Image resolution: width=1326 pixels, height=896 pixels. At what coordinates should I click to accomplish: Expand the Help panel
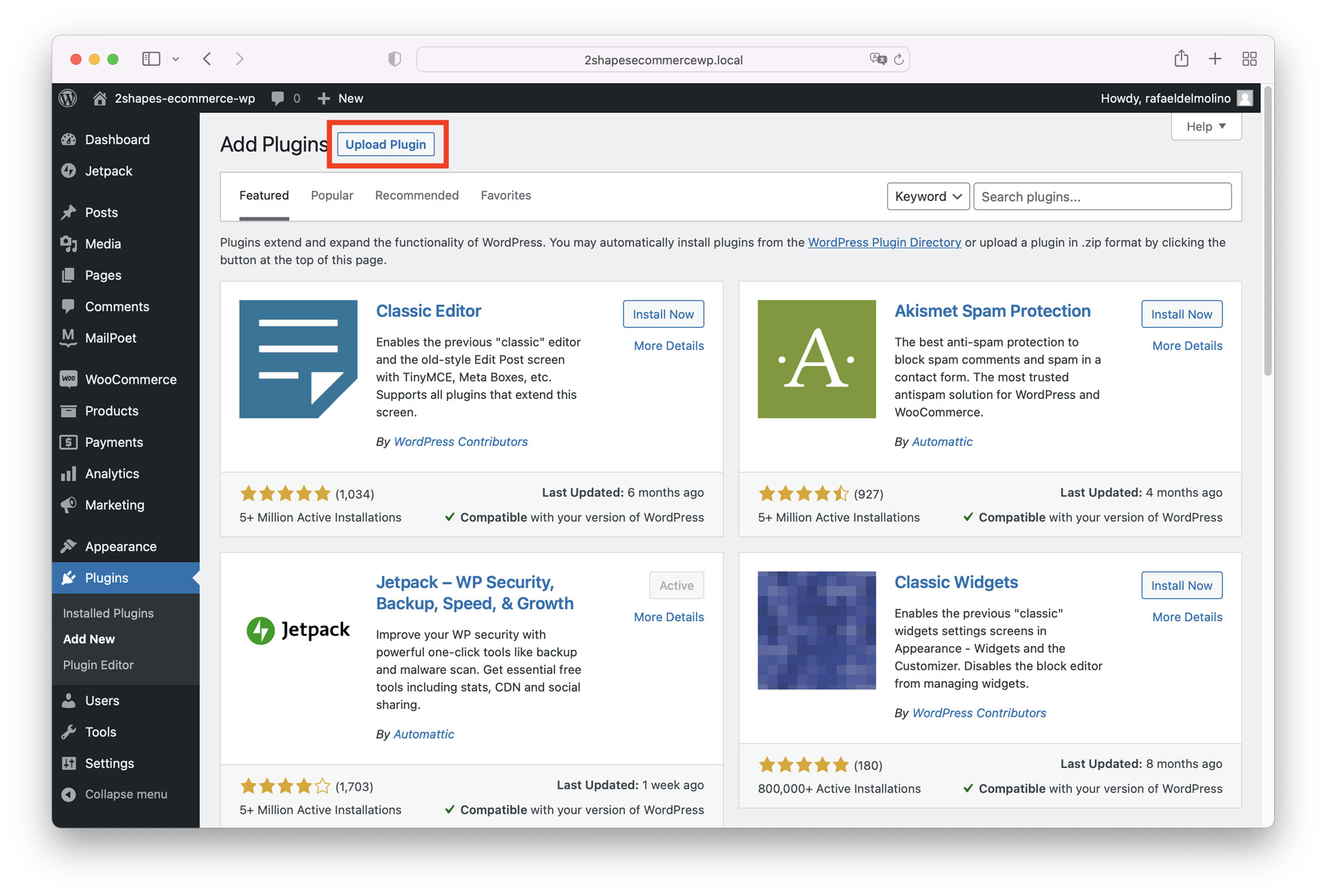pyautogui.click(x=1206, y=126)
